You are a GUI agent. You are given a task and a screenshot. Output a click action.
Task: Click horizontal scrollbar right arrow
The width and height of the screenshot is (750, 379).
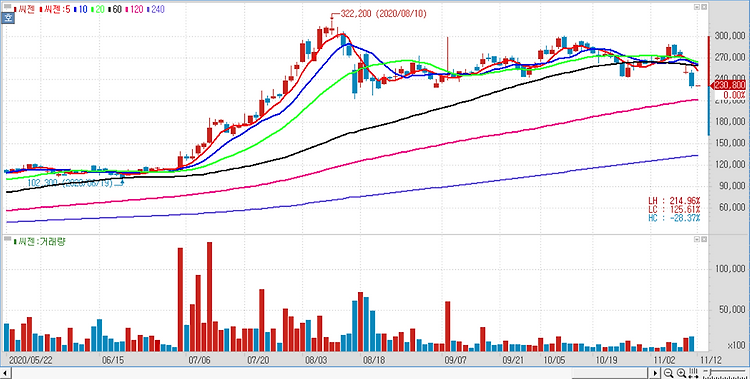click(655, 373)
